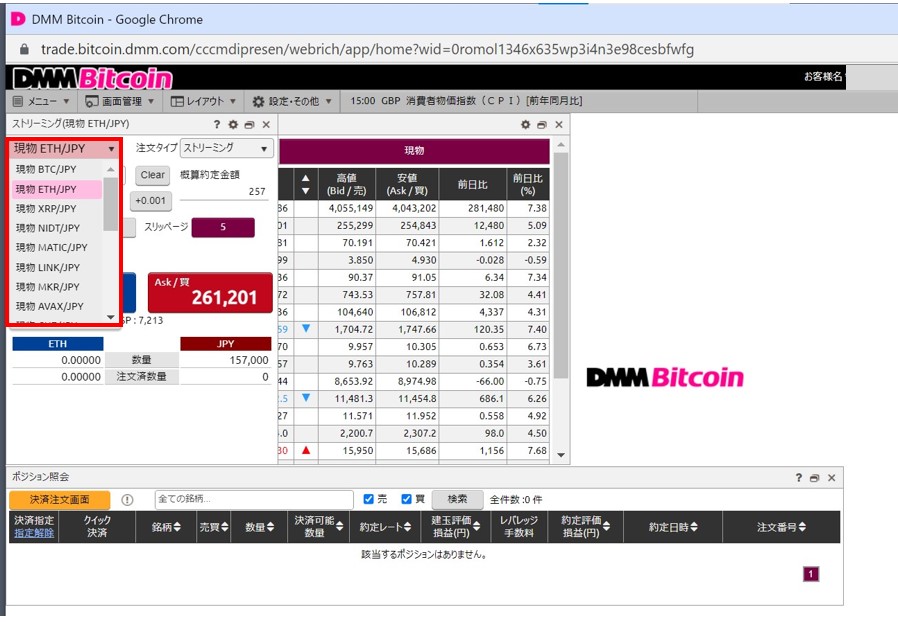Close the ポジション照会 panel
Image resolution: width=898 pixels, height=622 pixels.
pos(832,478)
